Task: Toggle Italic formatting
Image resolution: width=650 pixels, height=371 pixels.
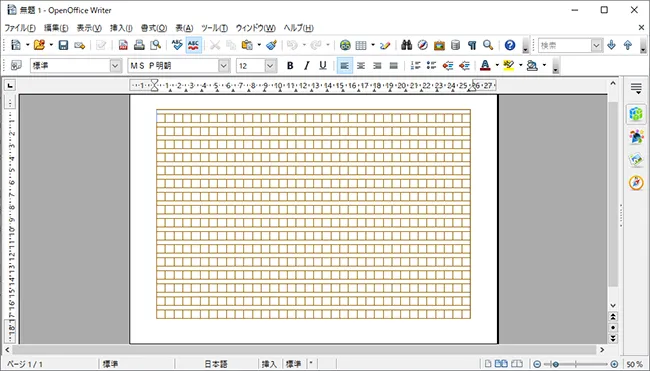Action: (x=306, y=65)
